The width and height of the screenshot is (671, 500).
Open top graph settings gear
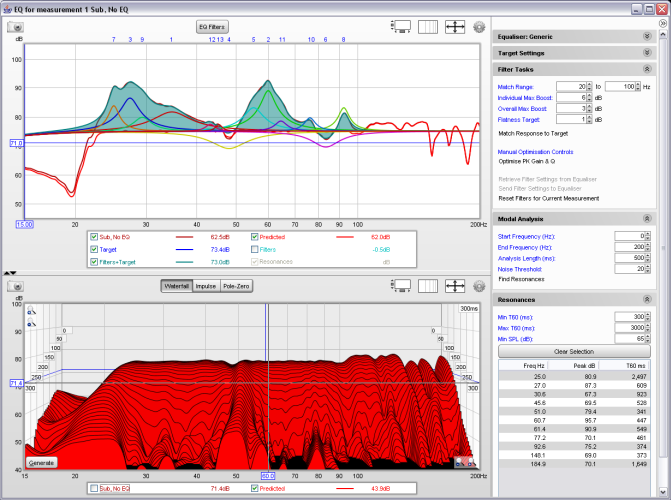[x=478, y=27]
